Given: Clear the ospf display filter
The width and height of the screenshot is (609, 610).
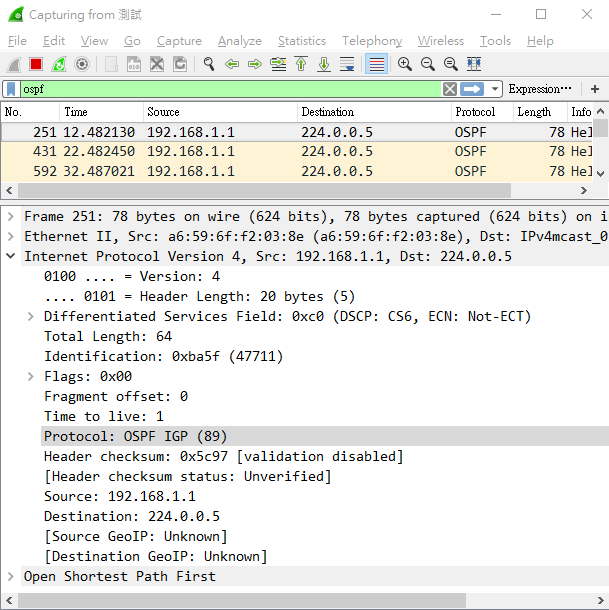Looking at the screenshot, I should point(449,89).
